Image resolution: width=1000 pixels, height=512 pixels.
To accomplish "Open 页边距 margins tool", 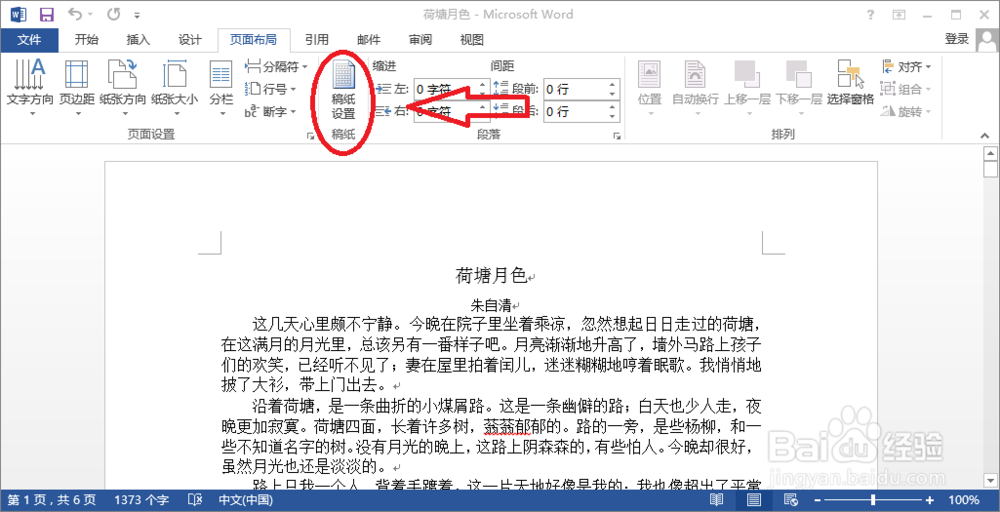I will coord(77,87).
